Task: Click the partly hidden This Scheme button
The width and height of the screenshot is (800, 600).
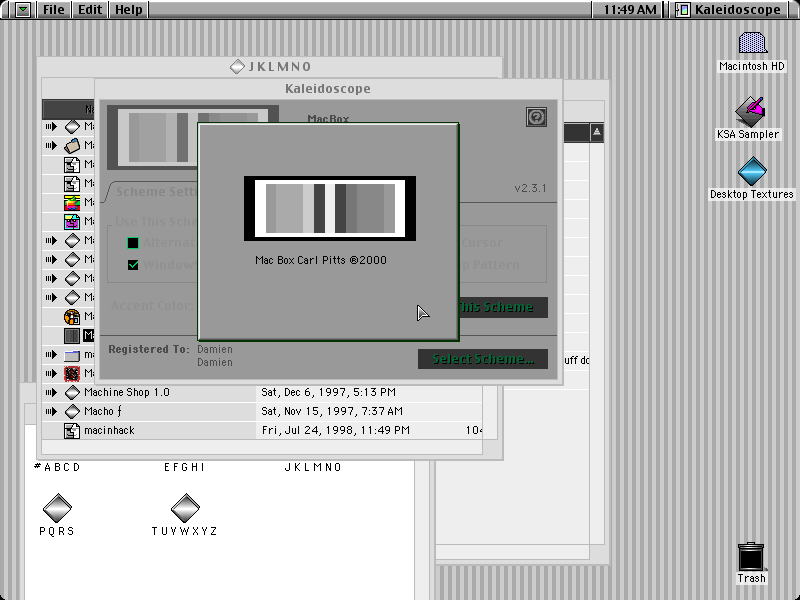Action: pos(504,308)
